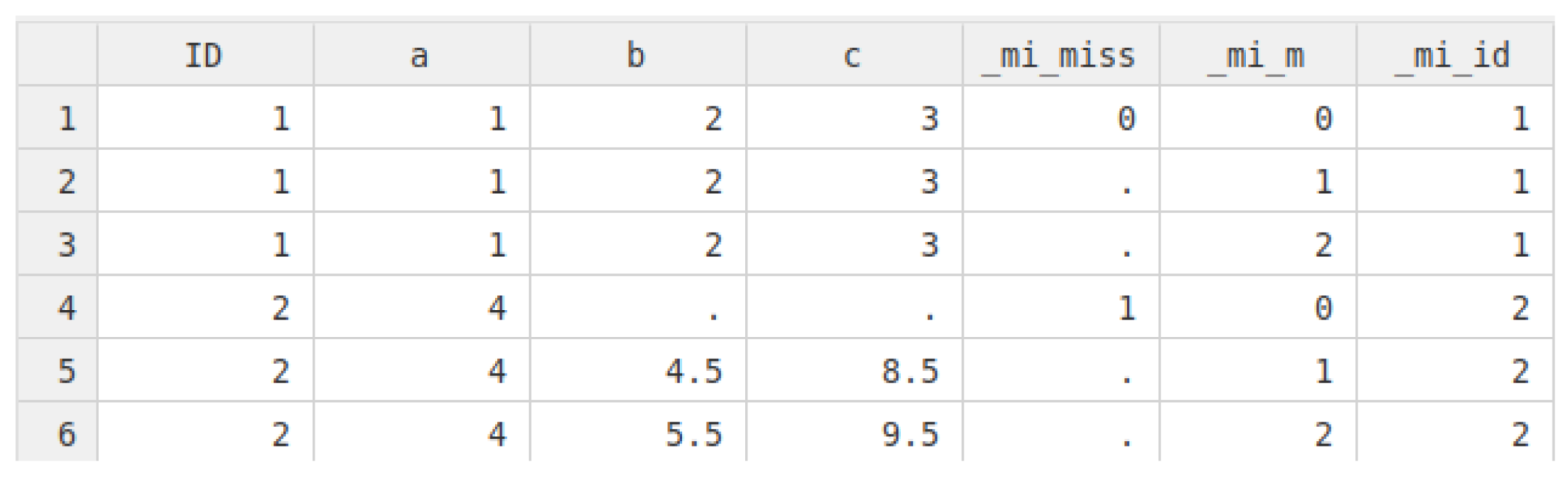Click the b column header

click(x=637, y=55)
